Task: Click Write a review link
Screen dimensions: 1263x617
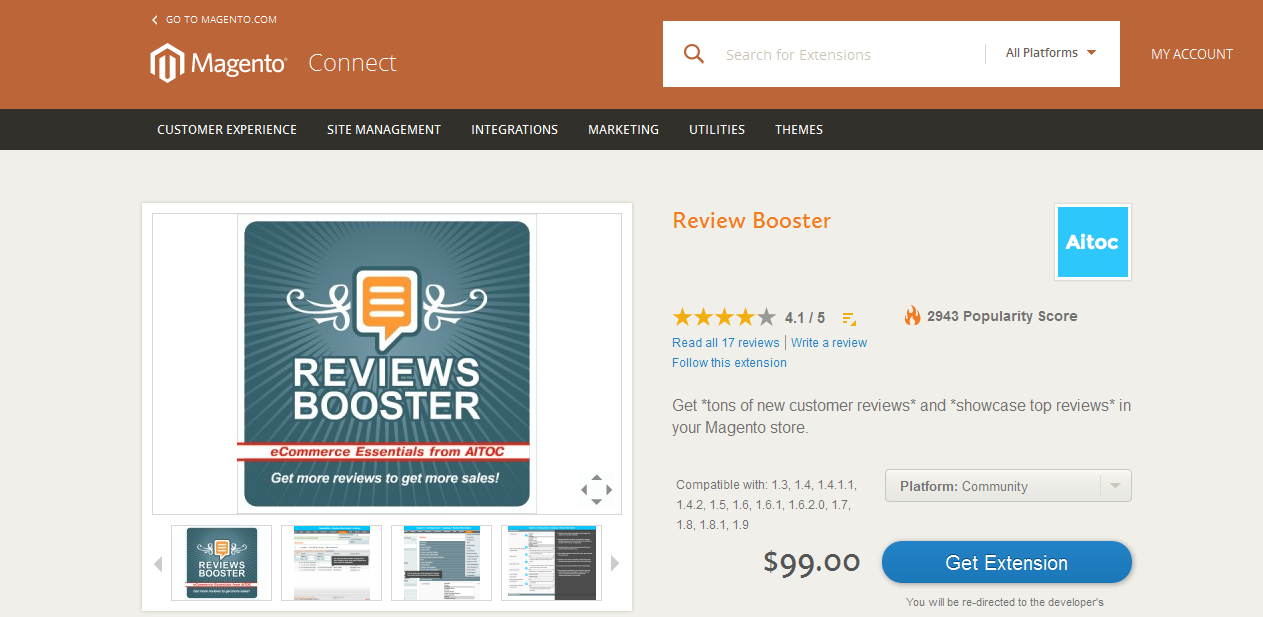Action: coord(829,343)
